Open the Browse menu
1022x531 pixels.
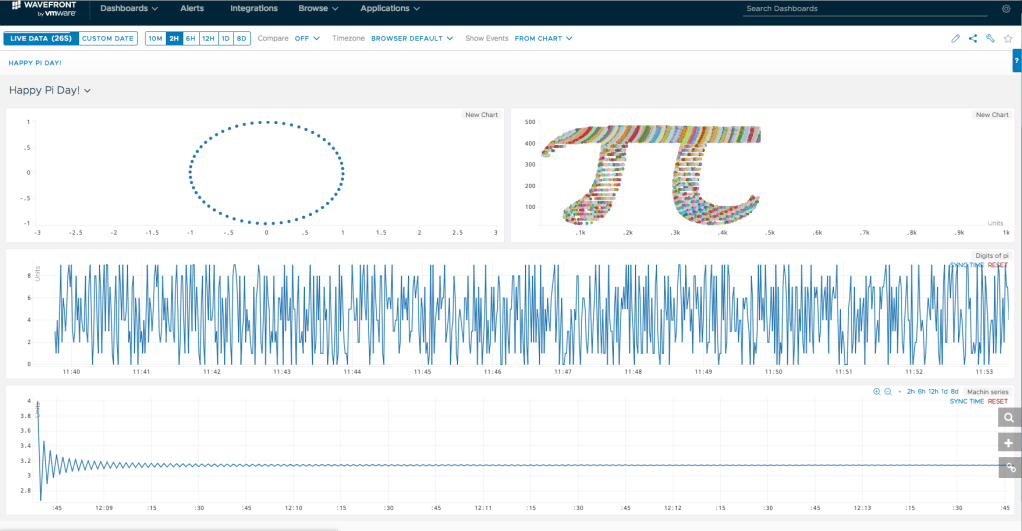tap(318, 8)
